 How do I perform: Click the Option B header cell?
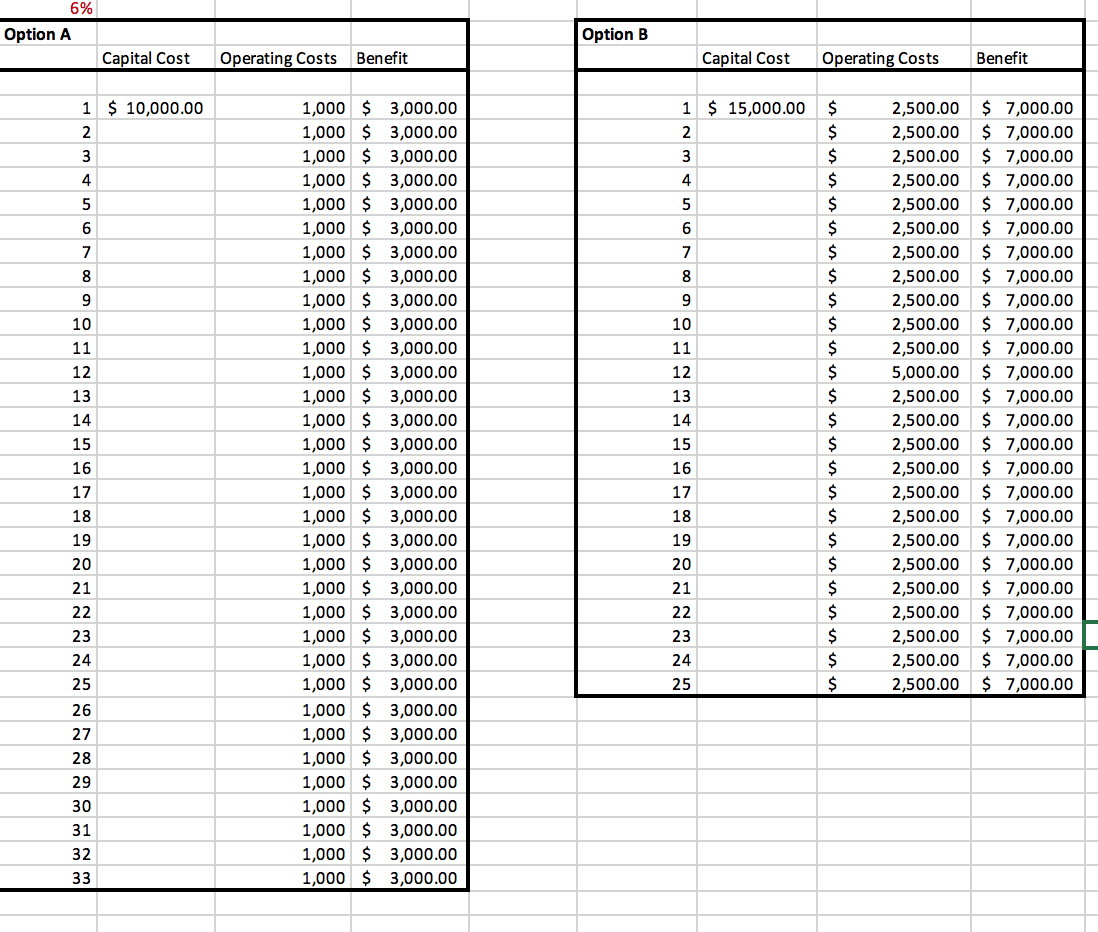tap(637, 34)
